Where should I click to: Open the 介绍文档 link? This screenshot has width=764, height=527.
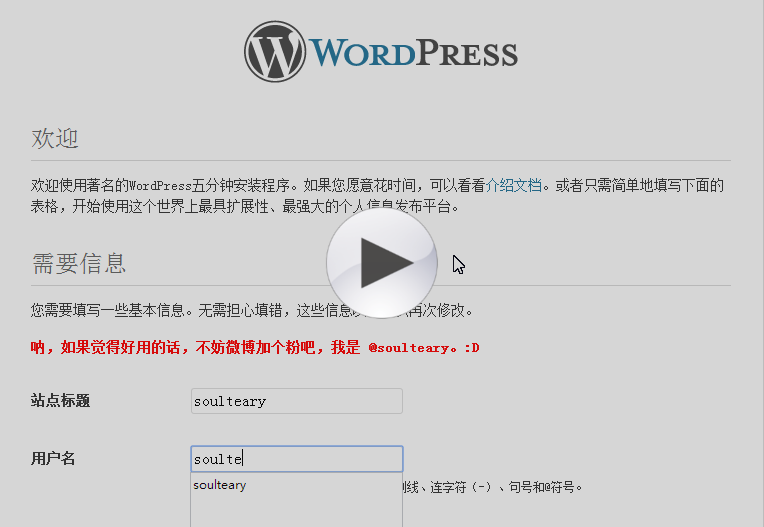[x=514, y=186]
